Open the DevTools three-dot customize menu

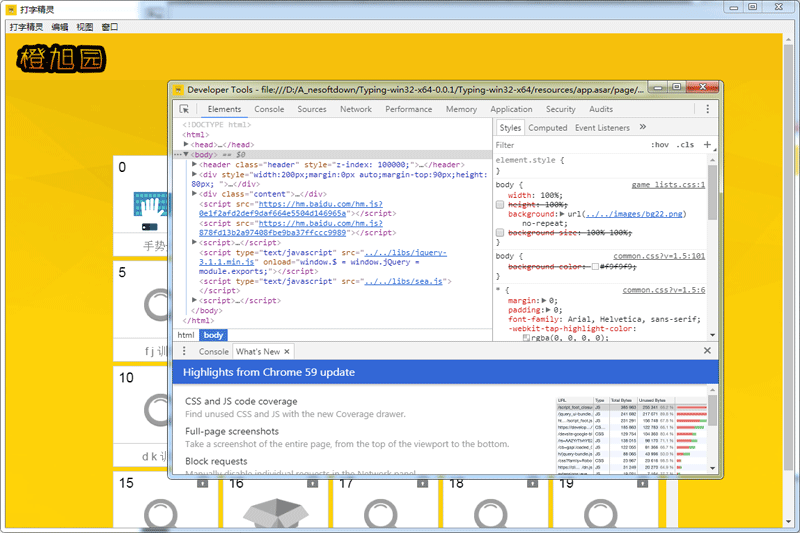point(708,109)
